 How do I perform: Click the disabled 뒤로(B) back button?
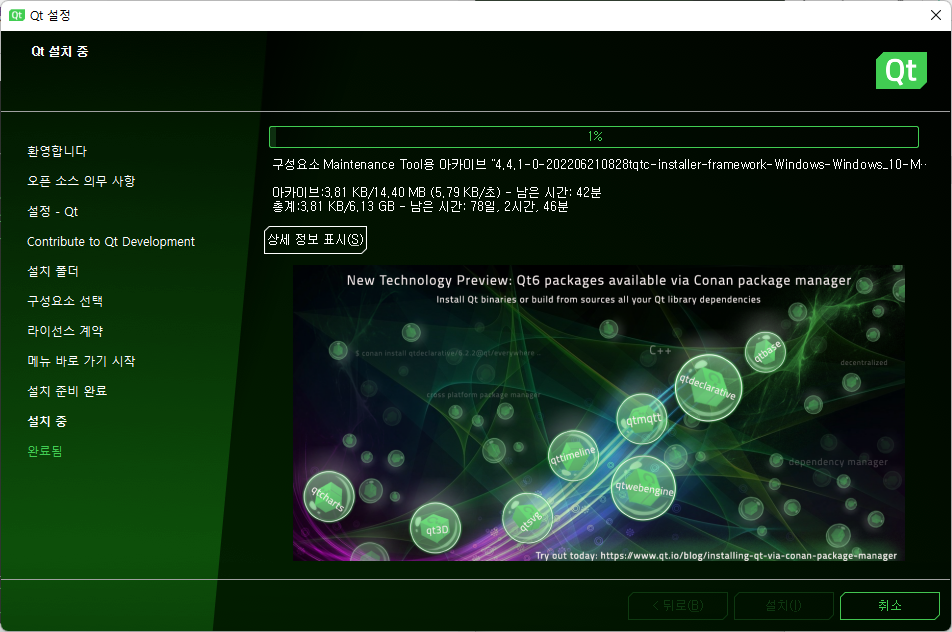click(678, 606)
